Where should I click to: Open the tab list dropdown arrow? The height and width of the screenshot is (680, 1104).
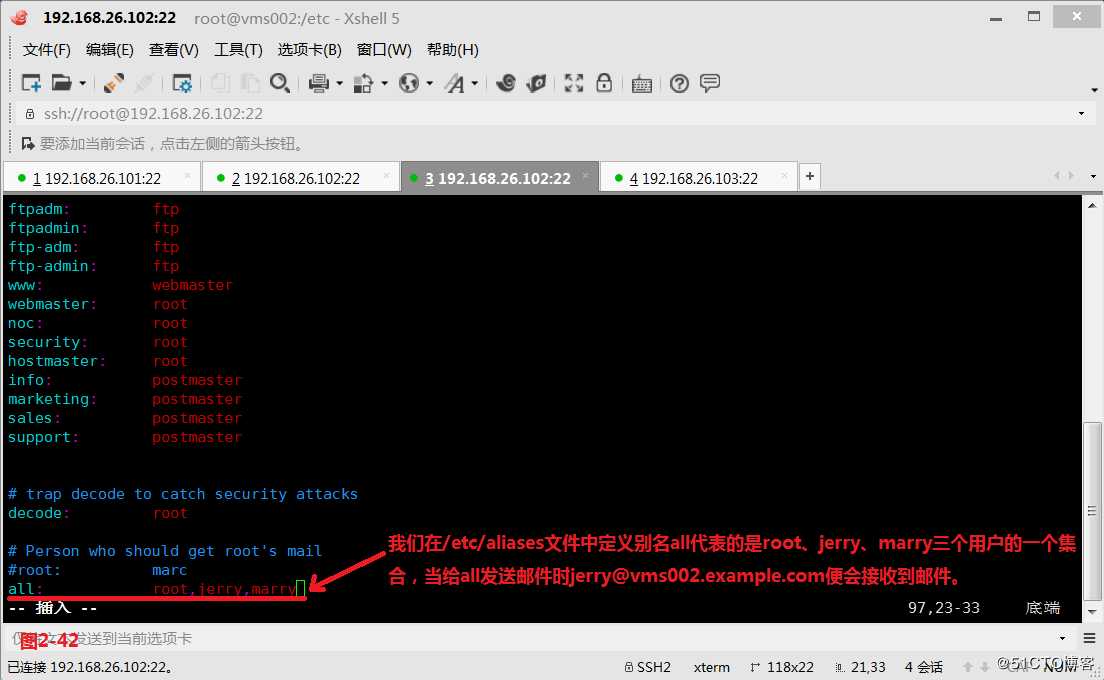[x=1093, y=176]
